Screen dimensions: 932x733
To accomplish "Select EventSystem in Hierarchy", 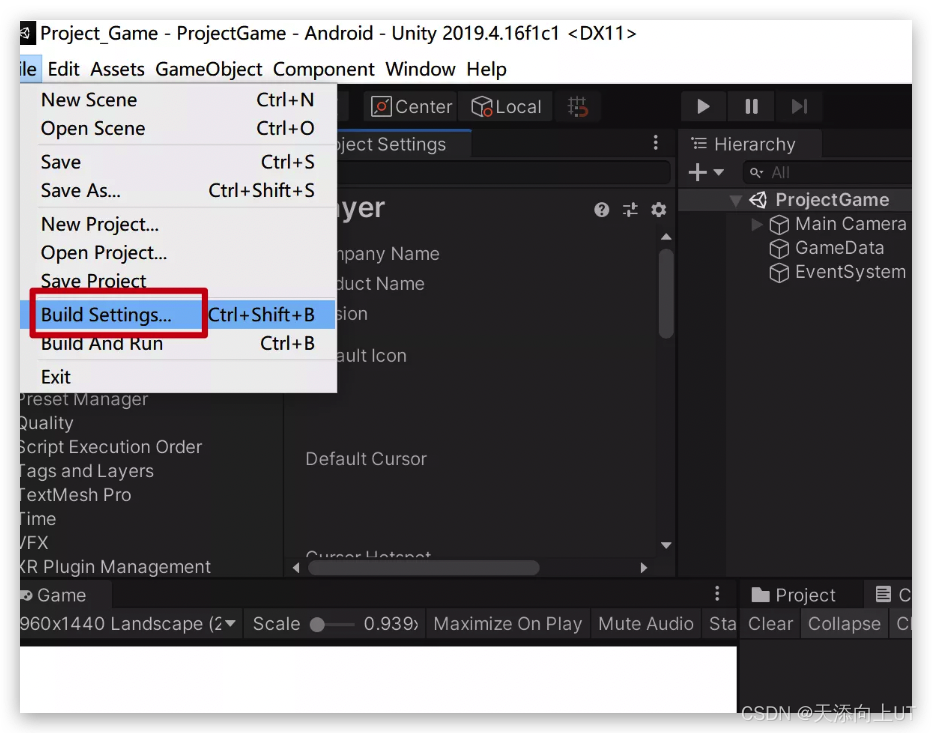I will click(850, 272).
